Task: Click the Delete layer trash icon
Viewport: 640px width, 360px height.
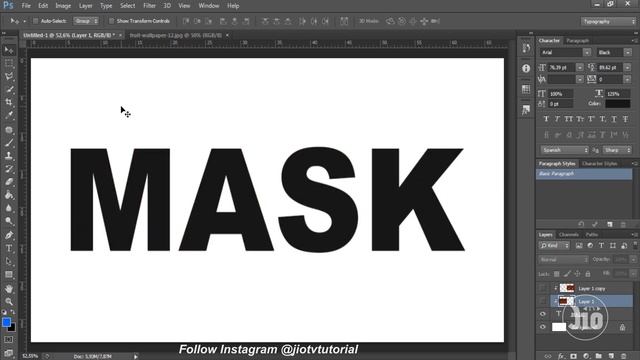Action: click(x=623, y=356)
